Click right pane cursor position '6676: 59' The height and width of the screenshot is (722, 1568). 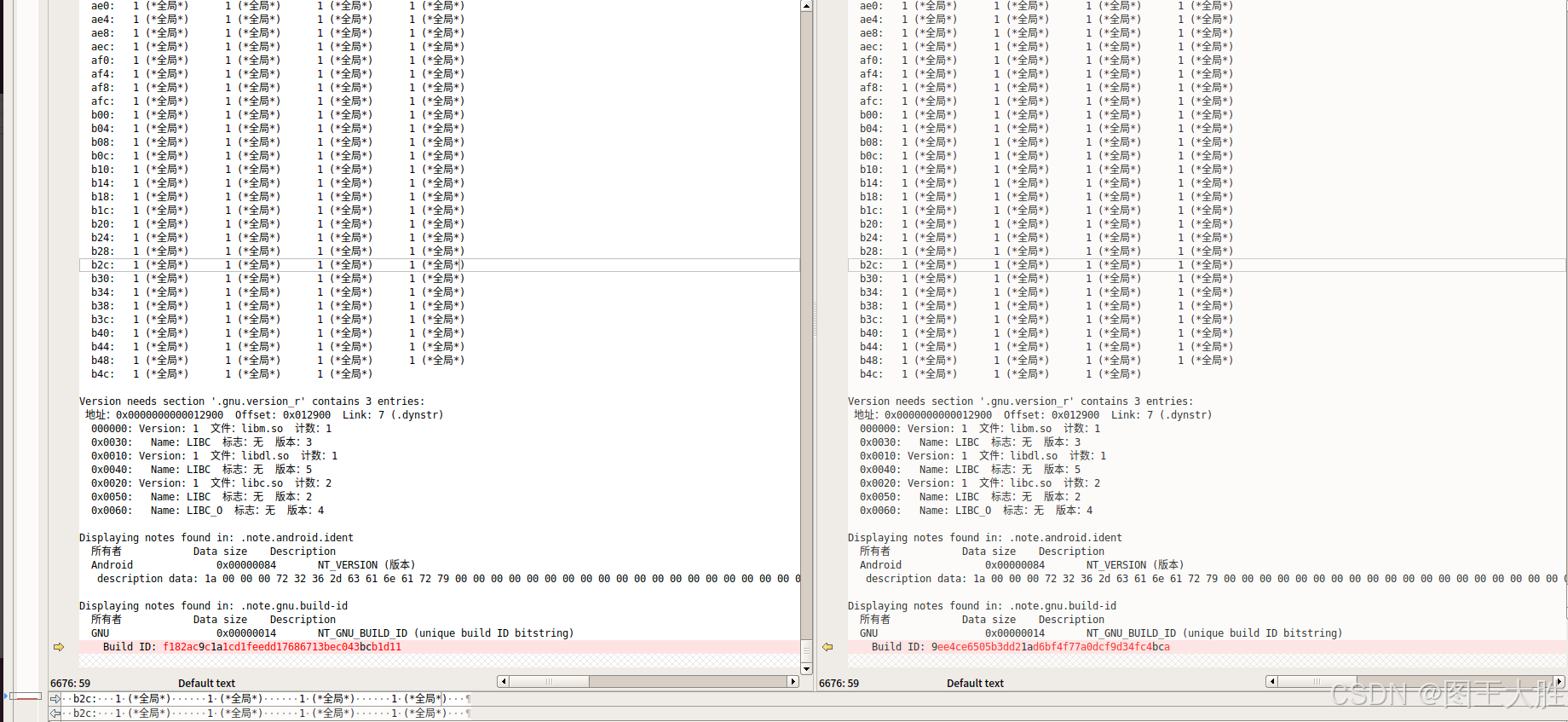tap(839, 684)
